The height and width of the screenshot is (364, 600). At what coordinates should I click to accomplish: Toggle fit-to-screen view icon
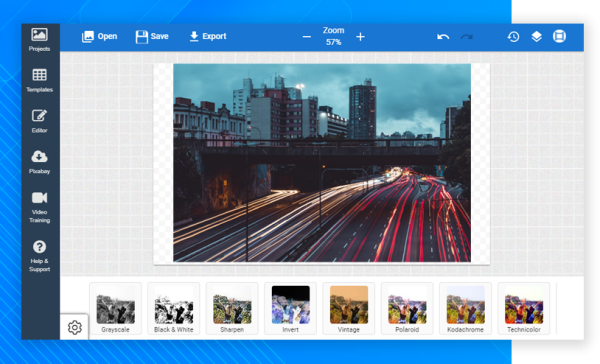559,36
